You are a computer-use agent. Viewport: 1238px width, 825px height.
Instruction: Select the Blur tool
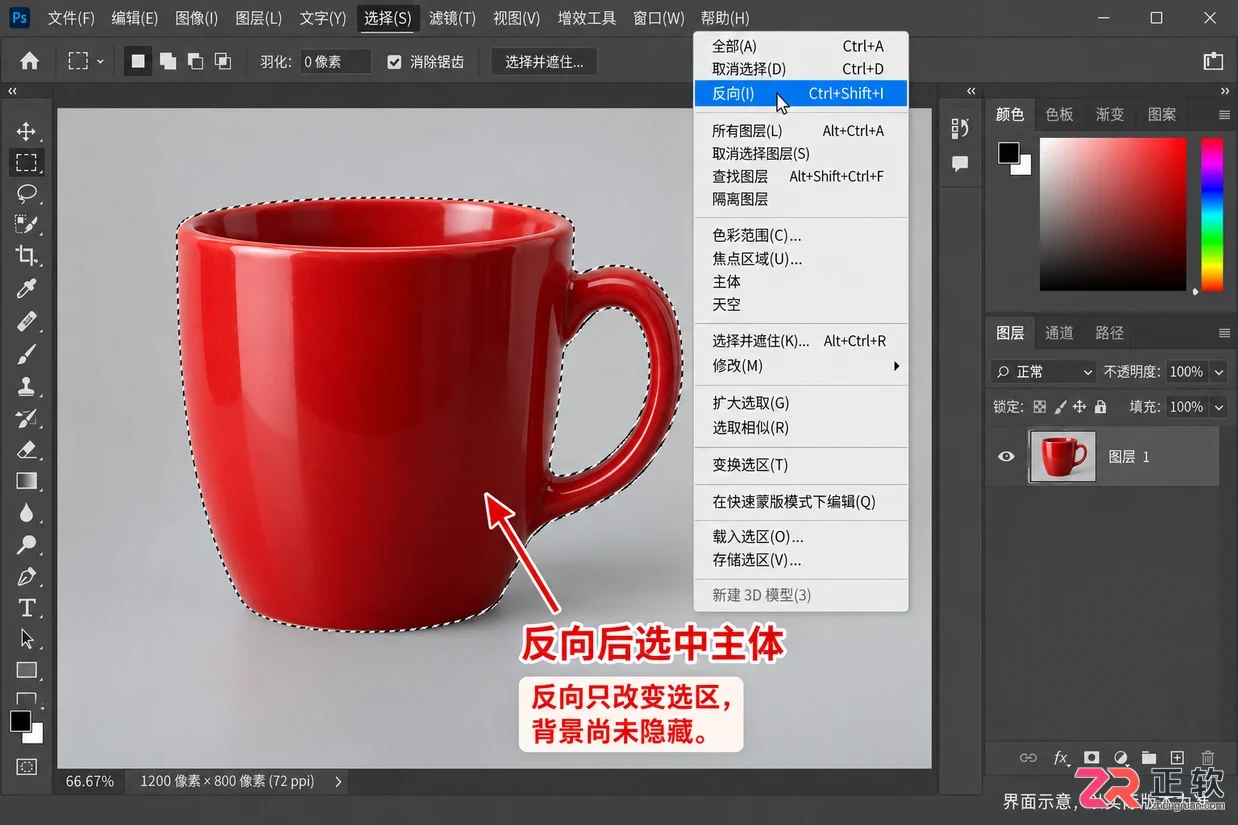[x=27, y=513]
